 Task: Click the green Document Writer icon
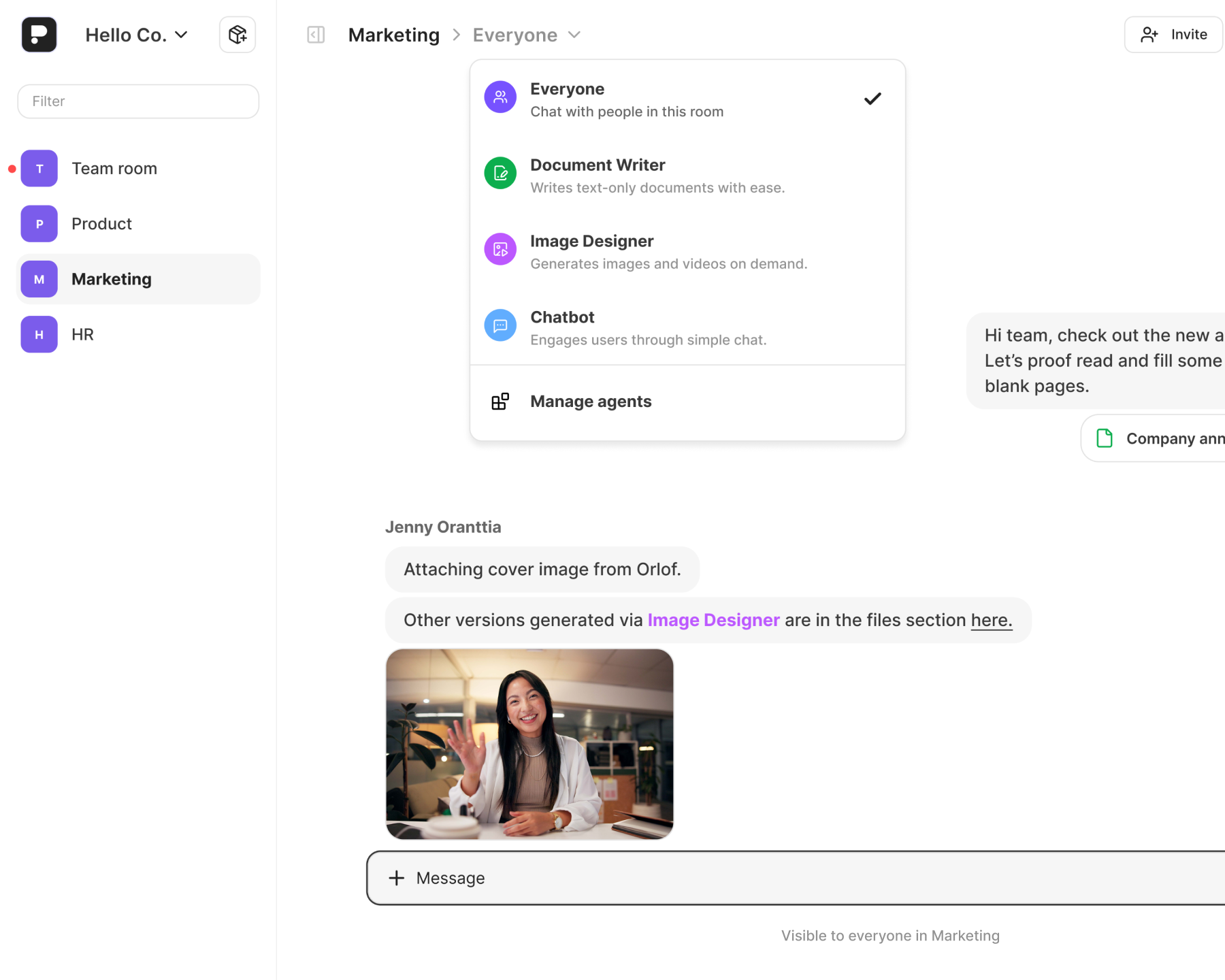(500, 173)
